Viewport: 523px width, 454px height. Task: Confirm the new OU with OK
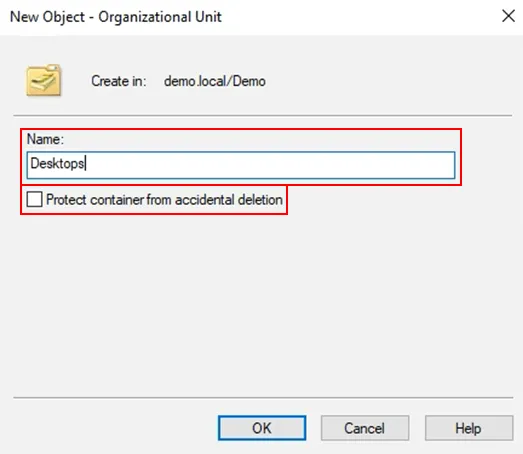click(x=262, y=428)
